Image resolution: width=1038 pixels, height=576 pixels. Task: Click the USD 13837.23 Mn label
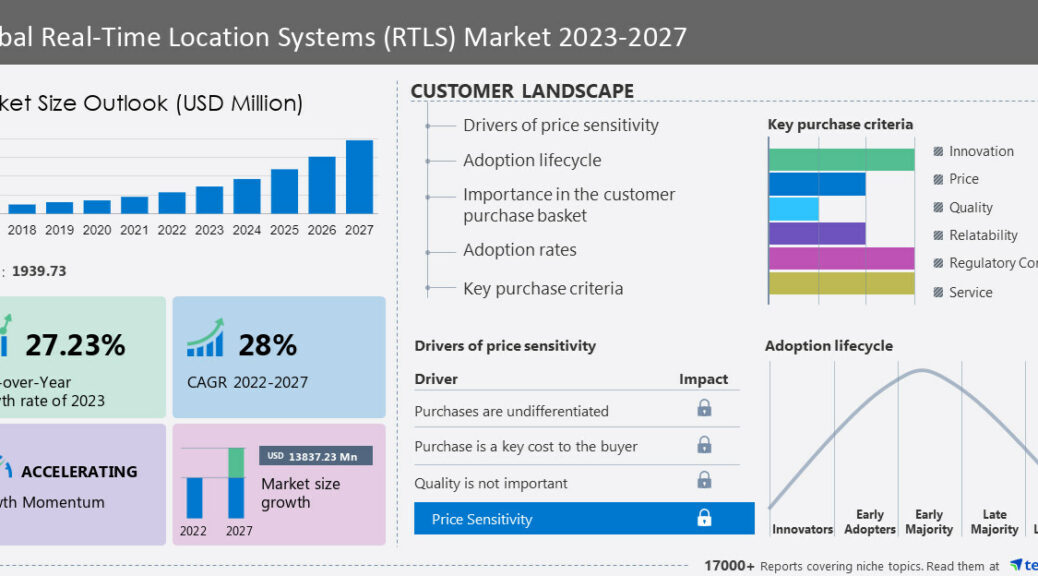point(316,456)
